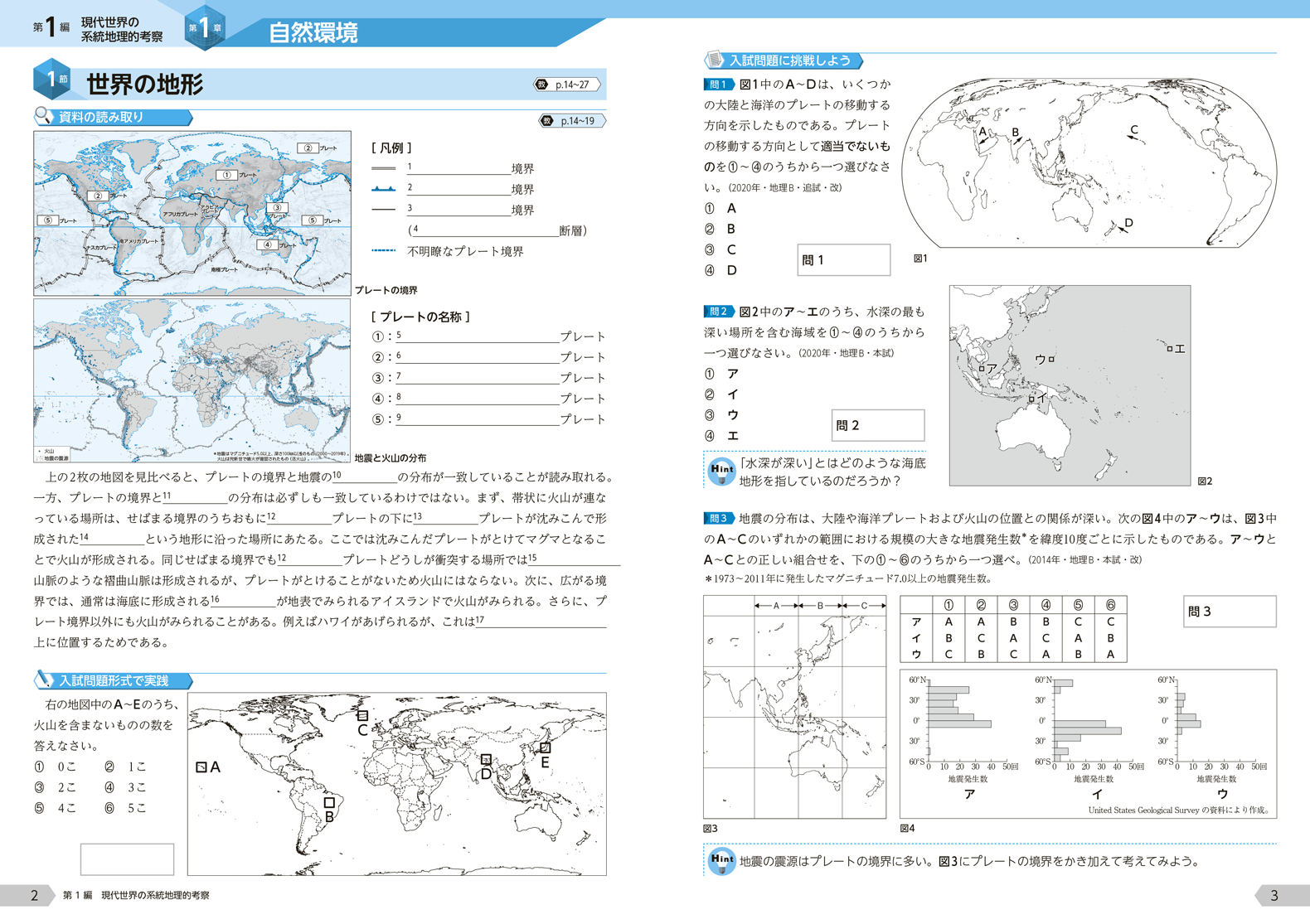The width and height of the screenshot is (1310, 924).
Task: Click the 教 p.14~19 page reference badge
Action: 572,121
